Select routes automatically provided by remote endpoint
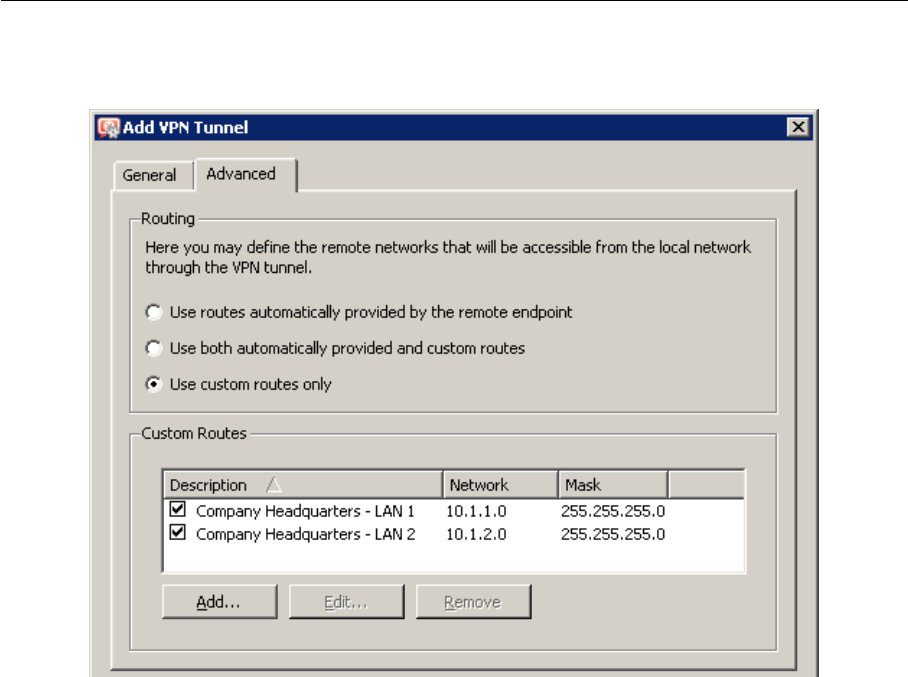 pyautogui.click(x=153, y=312)
